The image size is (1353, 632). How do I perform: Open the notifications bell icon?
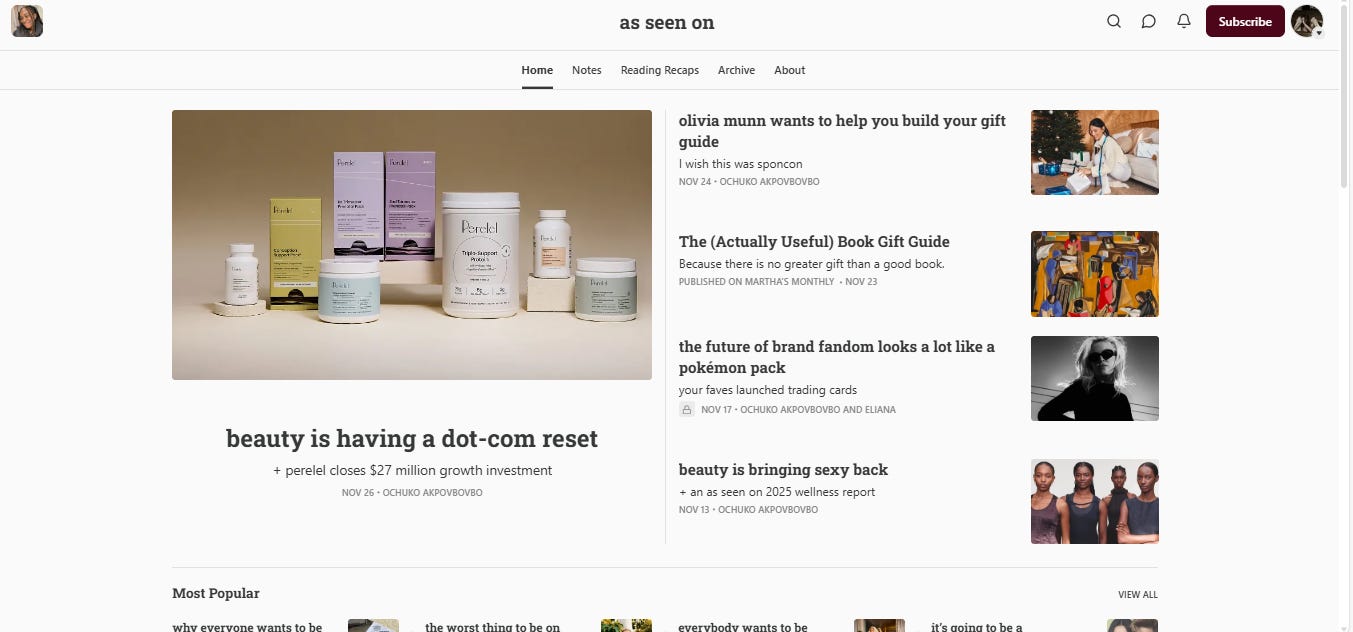tap(1184, 21)
